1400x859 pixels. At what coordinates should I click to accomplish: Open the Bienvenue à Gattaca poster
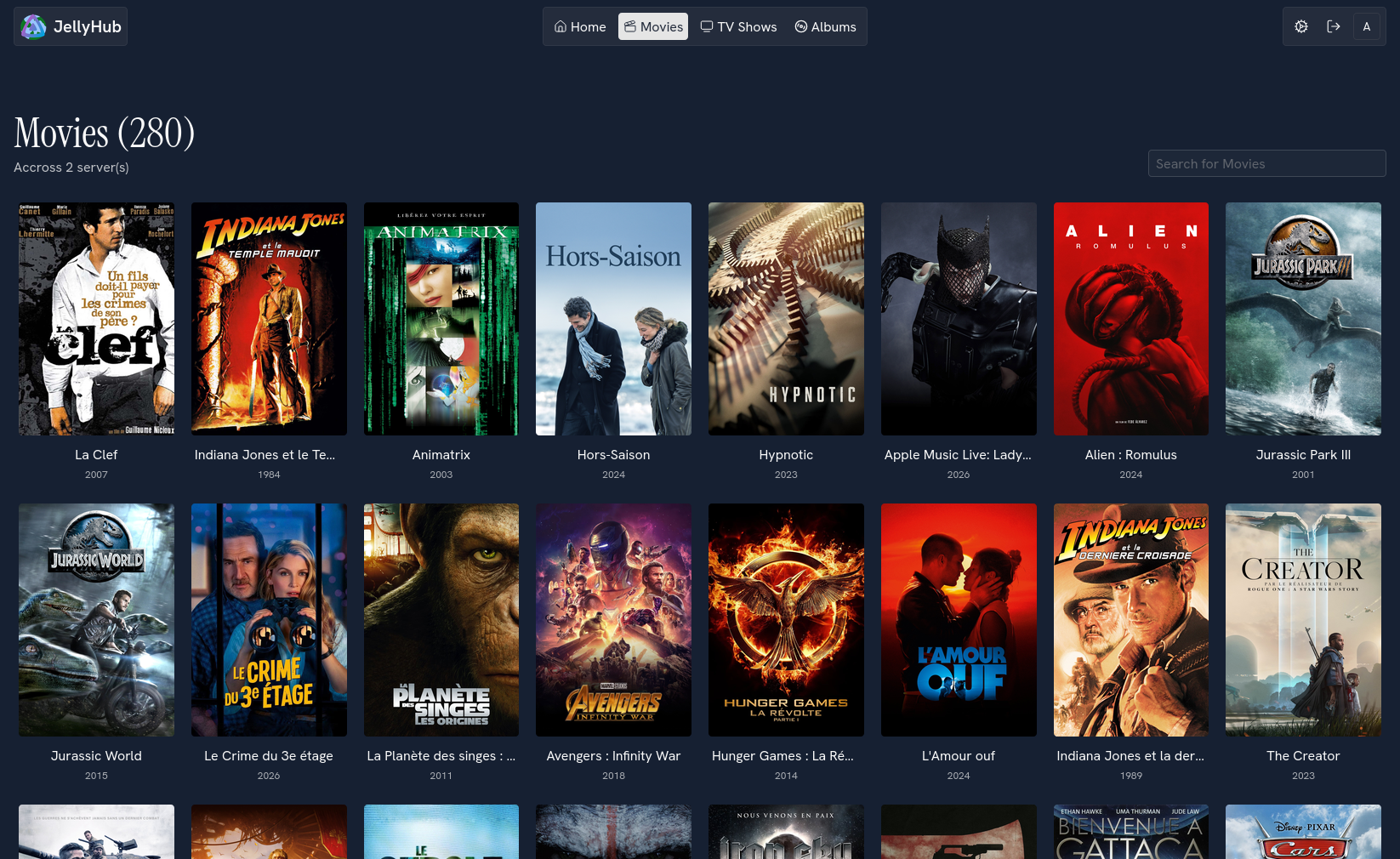tap(1131, 832)
